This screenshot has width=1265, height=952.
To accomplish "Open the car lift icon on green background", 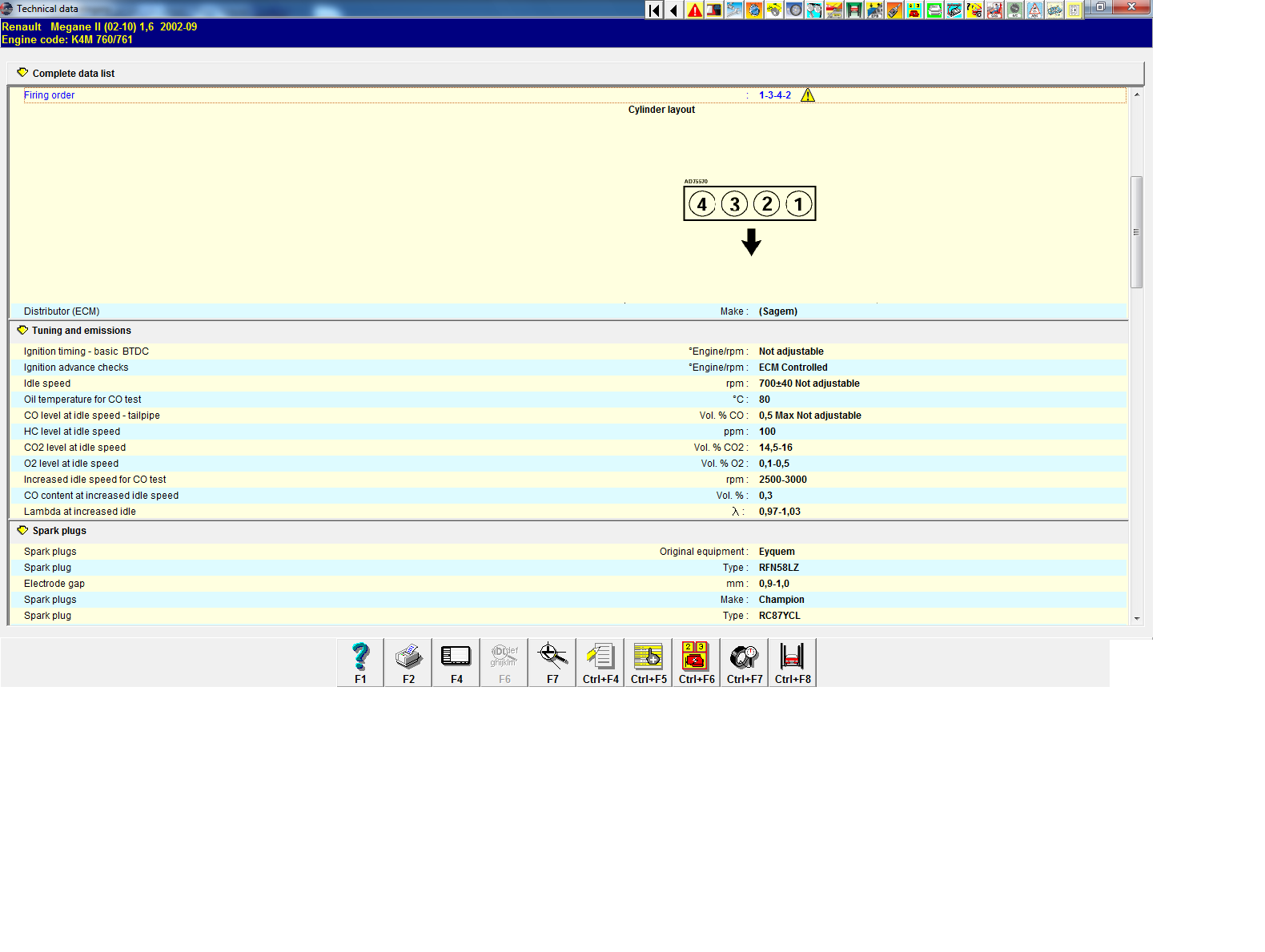I will pos(854,10).
